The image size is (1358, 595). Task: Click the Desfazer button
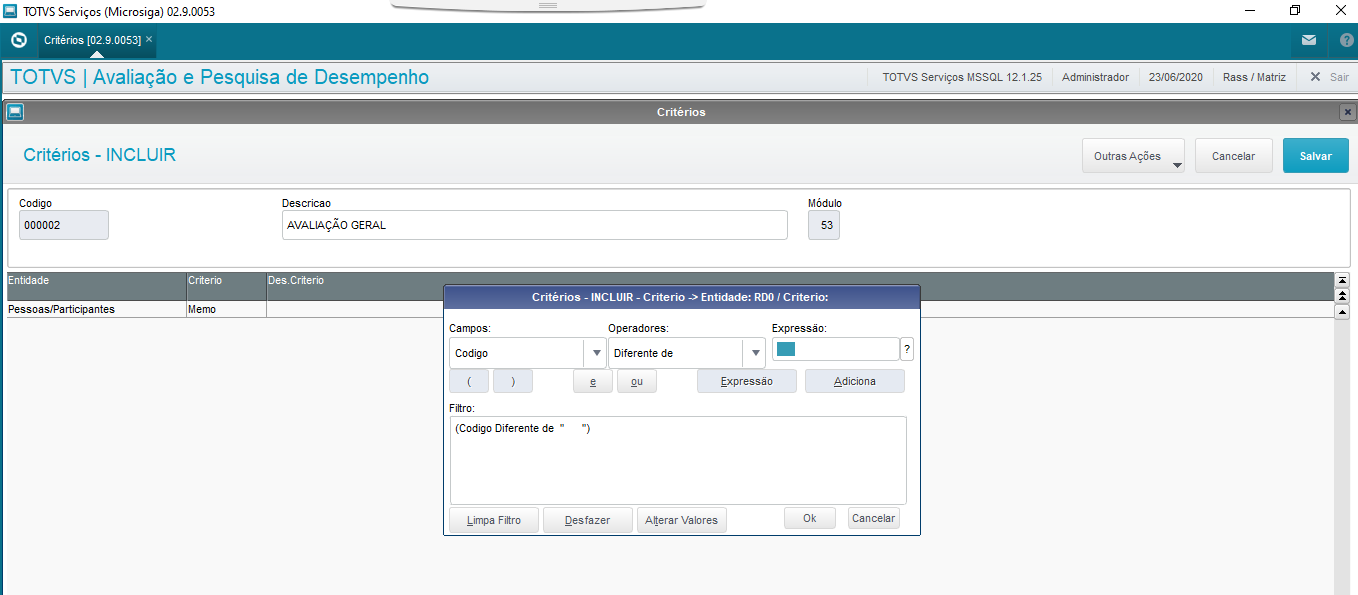(x=588, y=520)
